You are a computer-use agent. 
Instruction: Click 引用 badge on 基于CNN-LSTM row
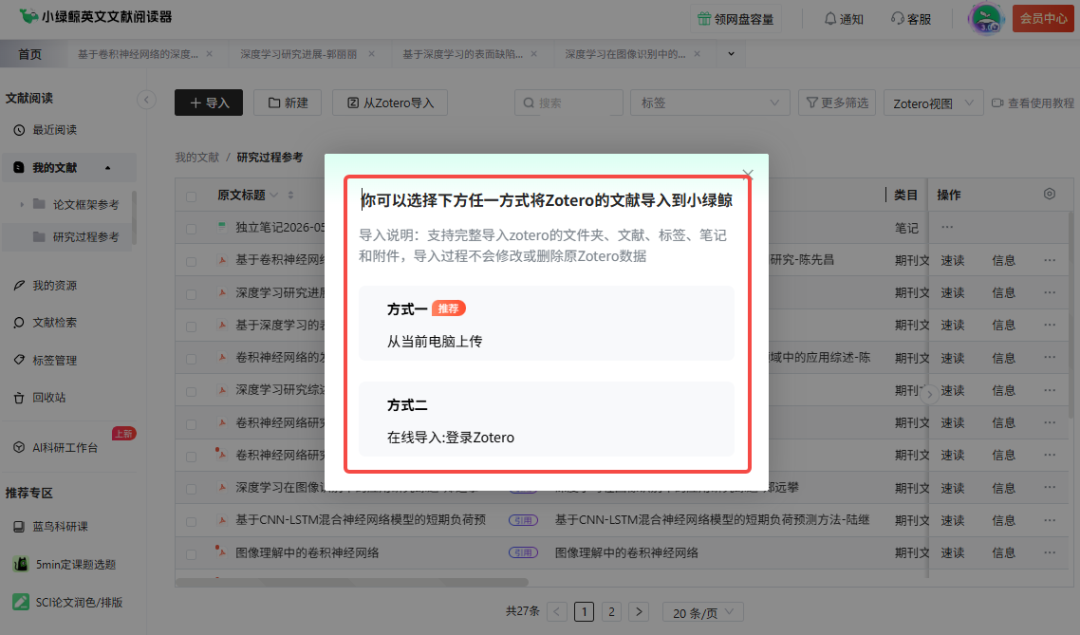523,521
